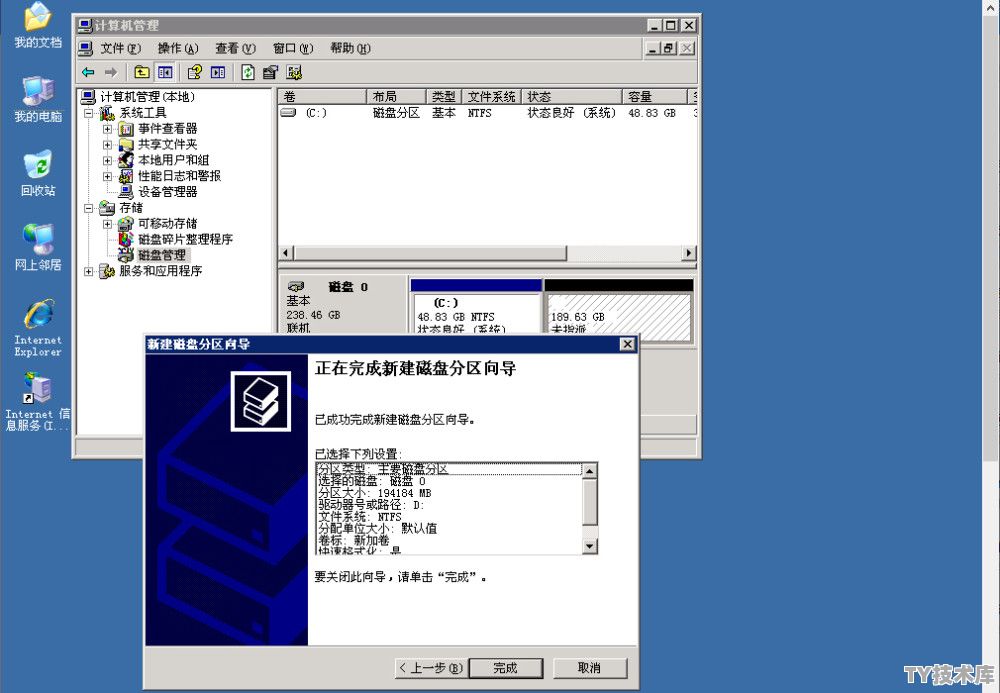
Task: Select the (C:) volume row
Action: point(487,113)
